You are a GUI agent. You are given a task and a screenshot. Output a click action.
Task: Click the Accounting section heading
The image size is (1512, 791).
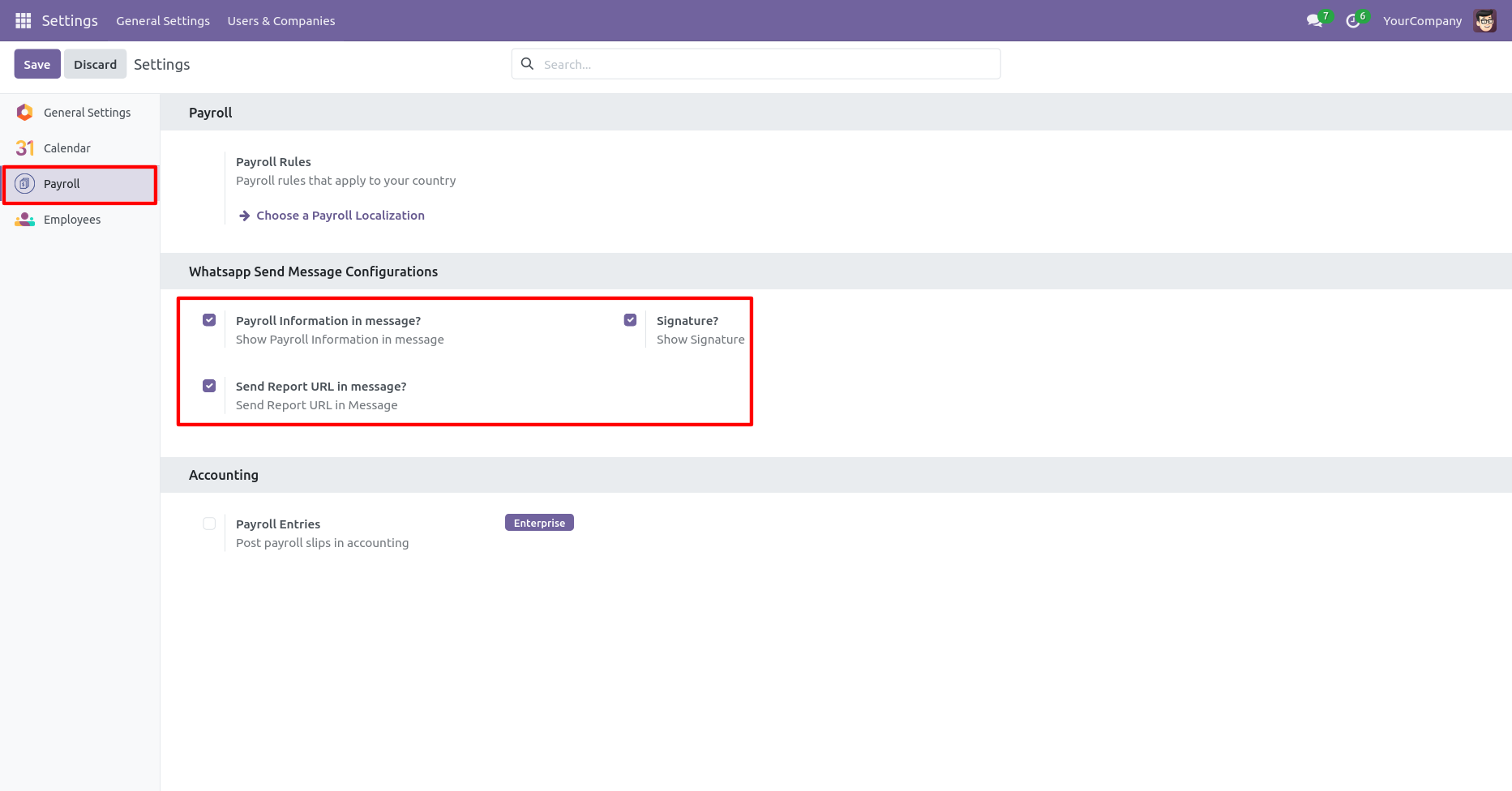[x=224, y=475]
